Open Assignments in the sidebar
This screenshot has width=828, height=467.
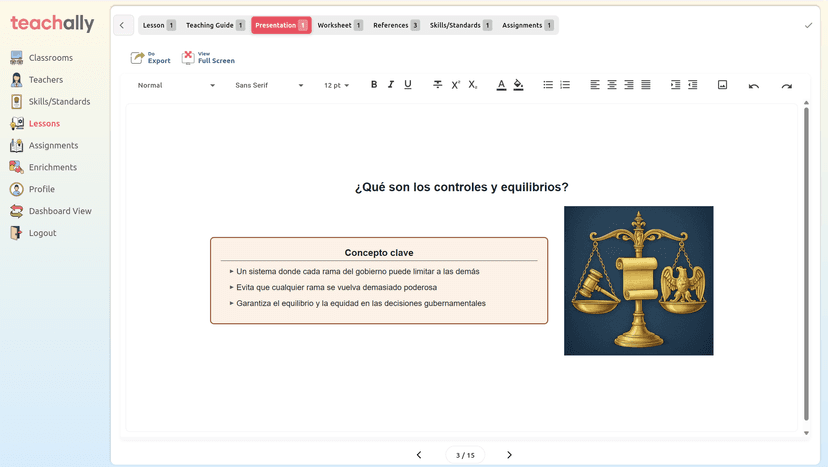click(44, 145)
